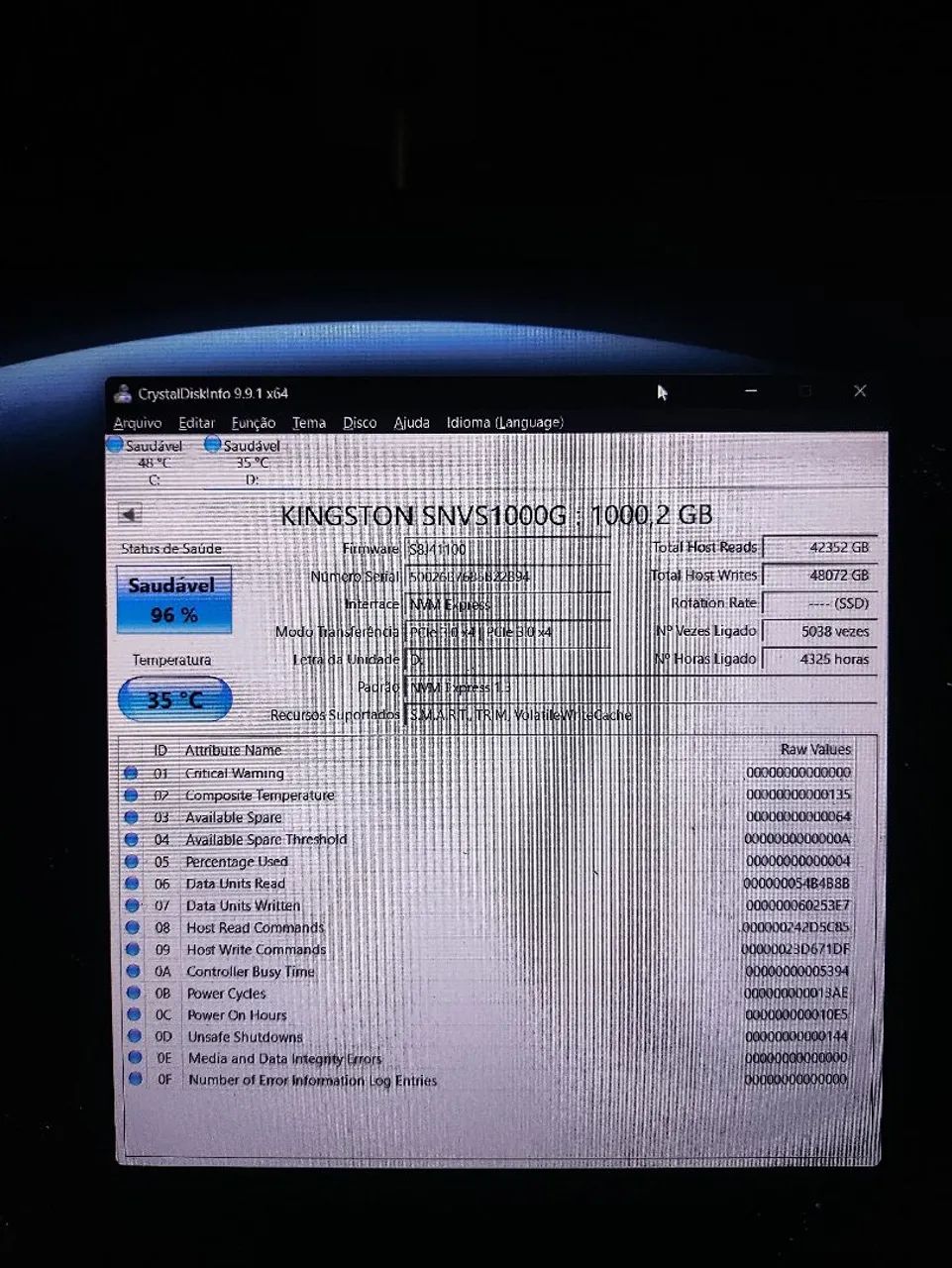This screenshot has width=952, height=1268.
Task: Click the previous disk arrow button
Action: [x=130, y=513]
